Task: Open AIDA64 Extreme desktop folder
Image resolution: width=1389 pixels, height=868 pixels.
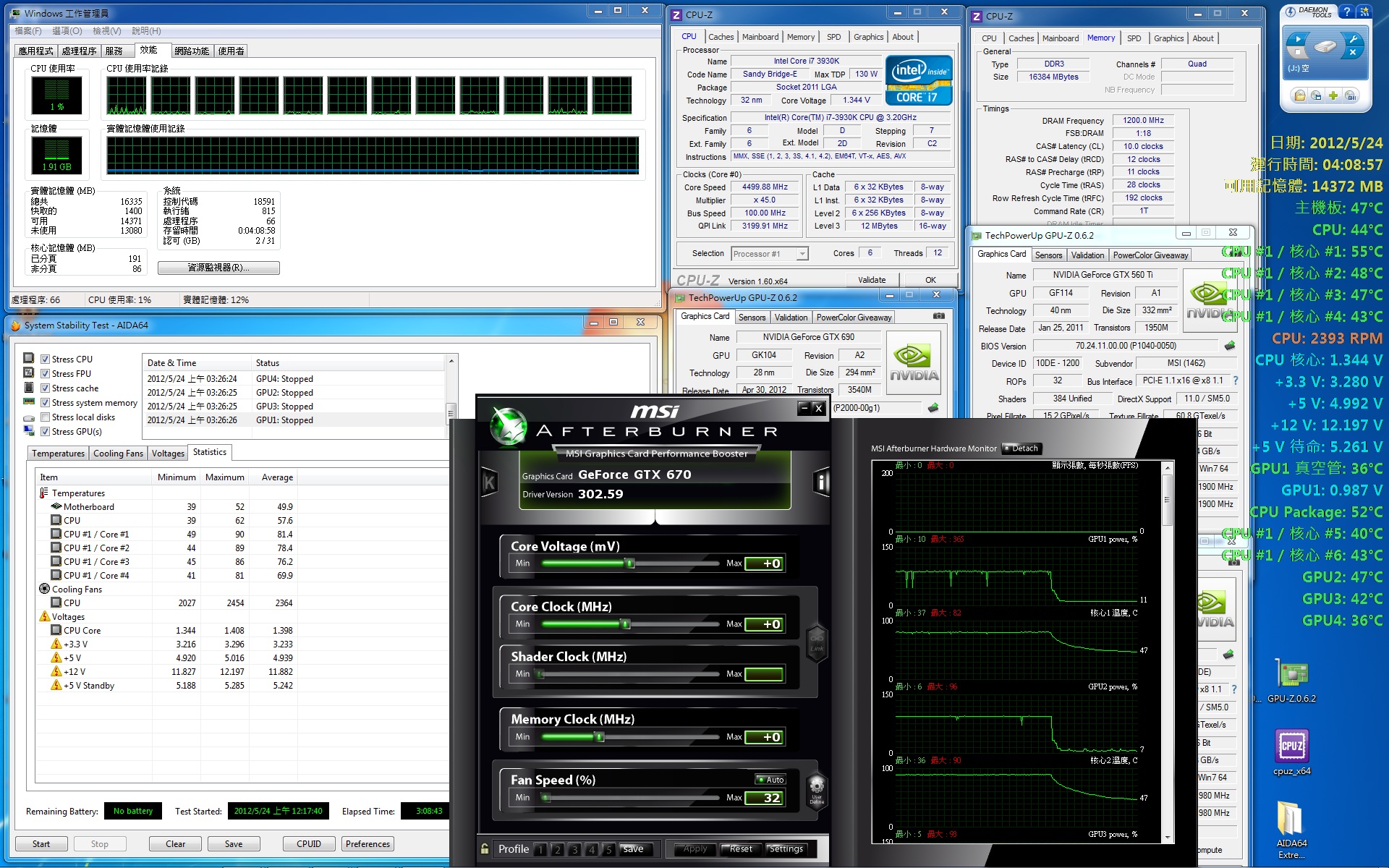Action: 1291,830
